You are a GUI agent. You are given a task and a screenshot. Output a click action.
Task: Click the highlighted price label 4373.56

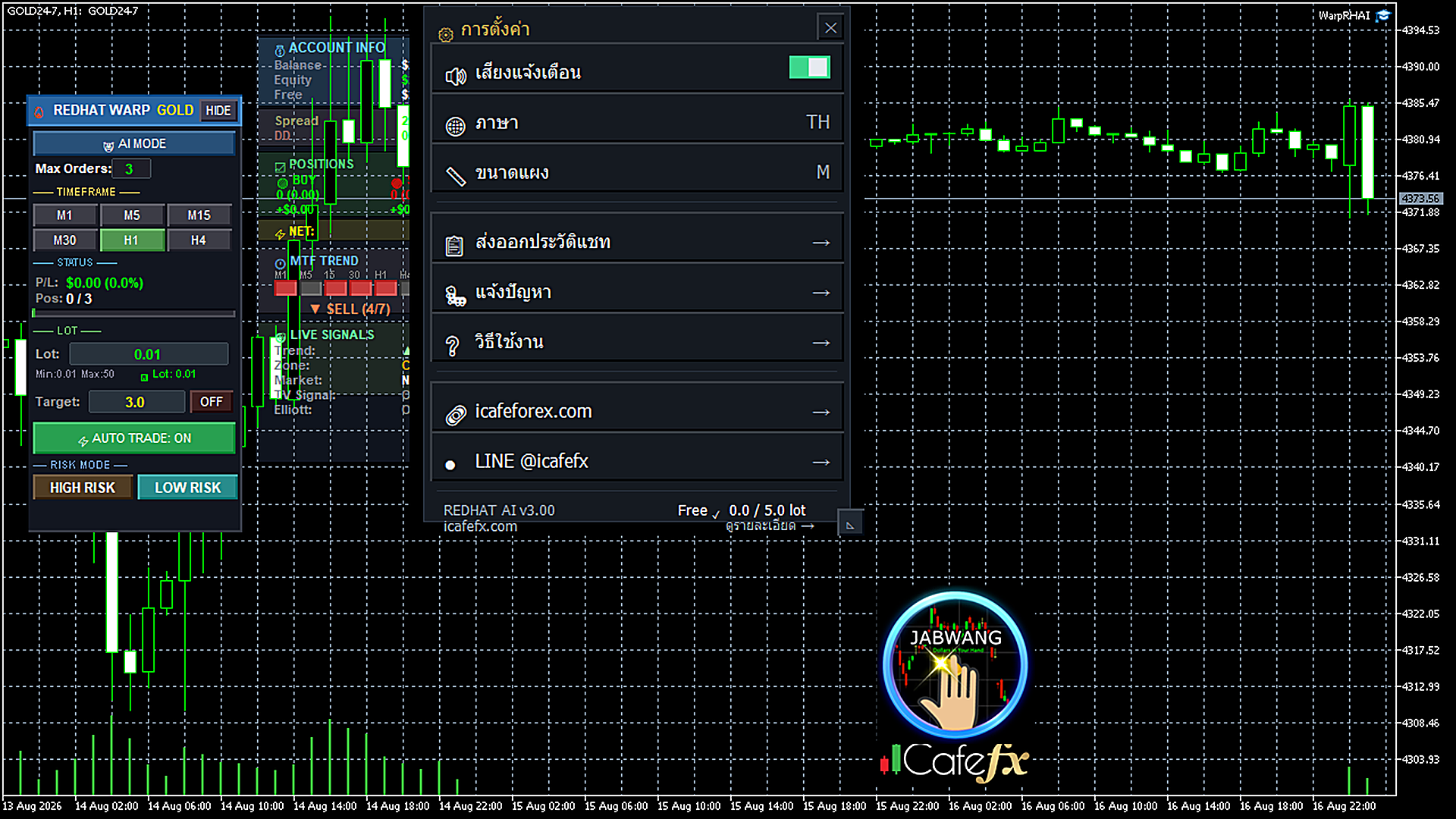(x=1420, y=199)
